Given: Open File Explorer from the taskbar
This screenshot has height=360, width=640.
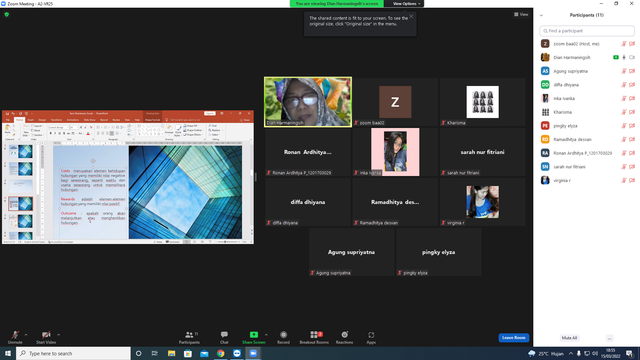Looking at the screenshot, I should coord(171,353).
